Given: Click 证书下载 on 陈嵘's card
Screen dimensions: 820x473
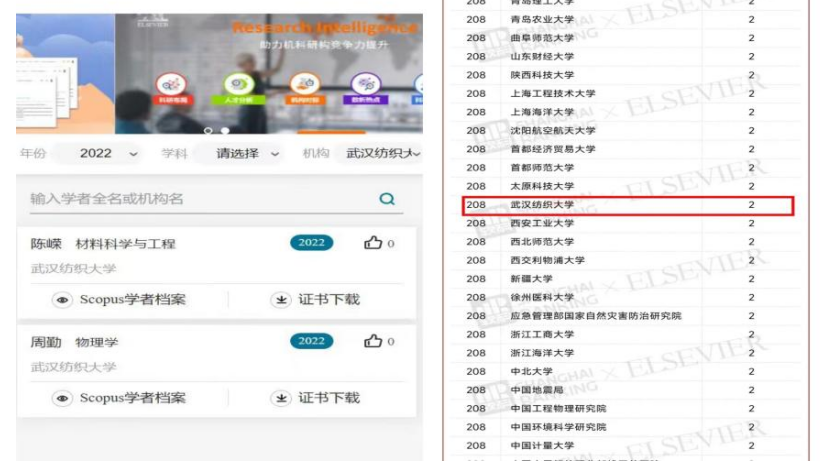Looking at the screenshot, I should point(315,299).
